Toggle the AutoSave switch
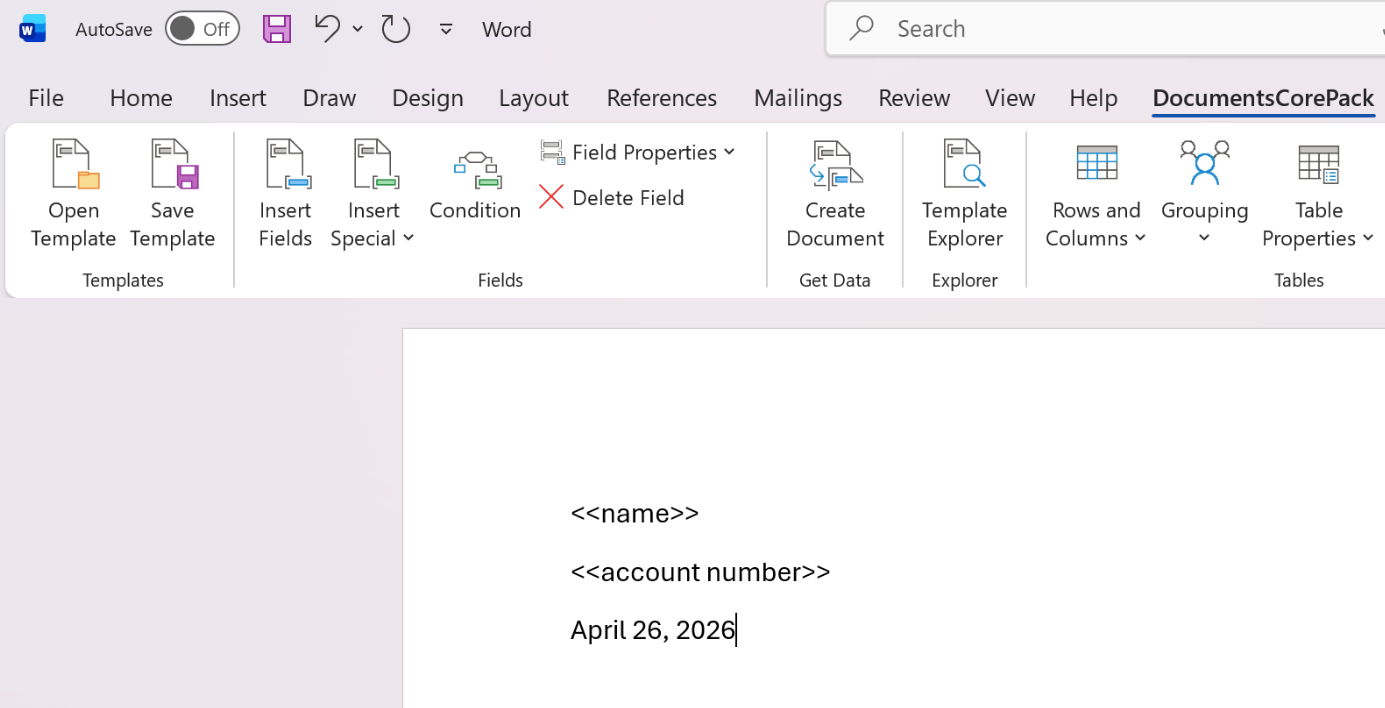Viewport: 1385px width, 708px height. click(202, 29)
